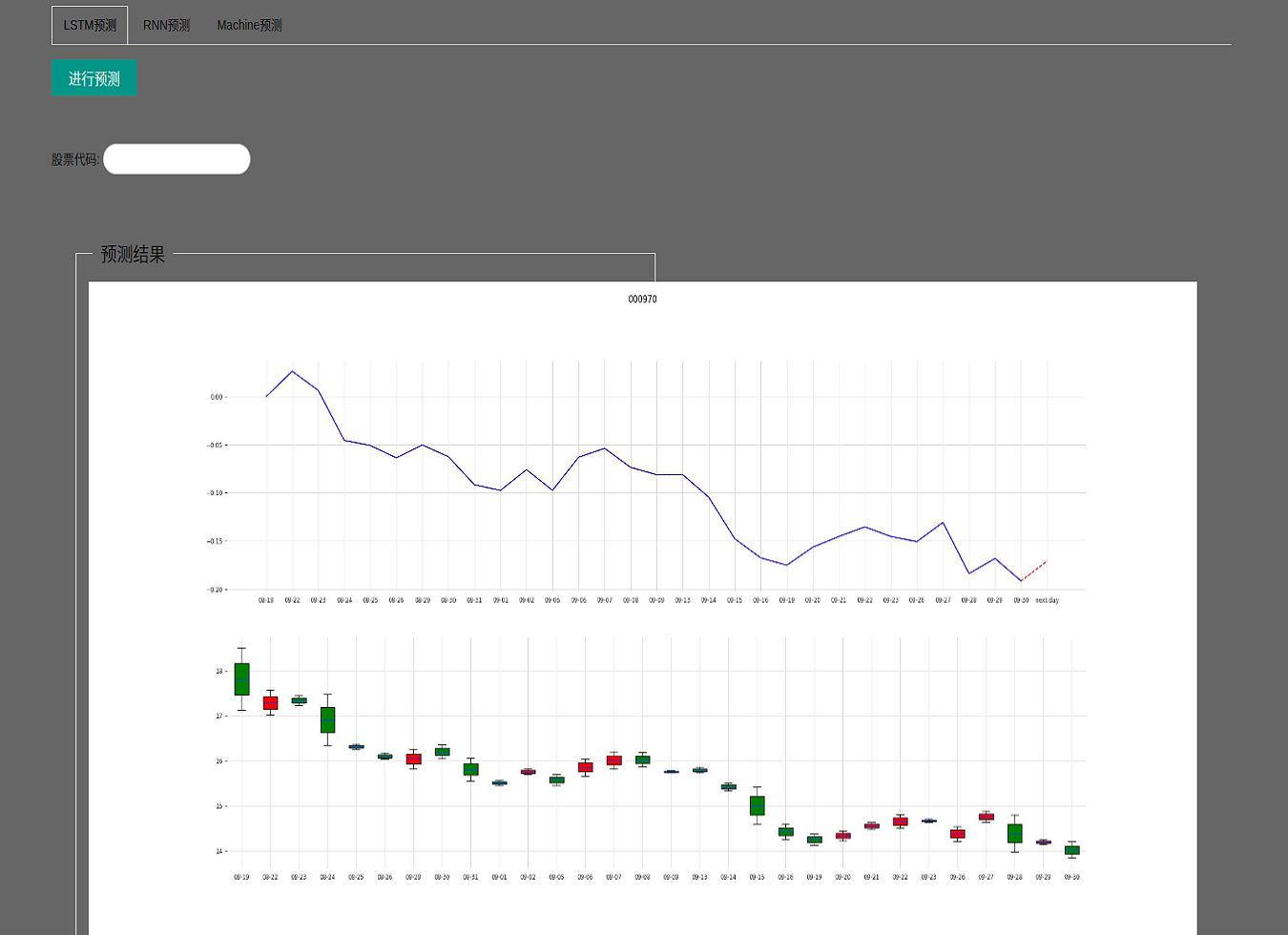The height and width of the screenshot is (935, 1288).
Task: Pick the green candlestick at 09-15
Action: click(x=757, y=805)
